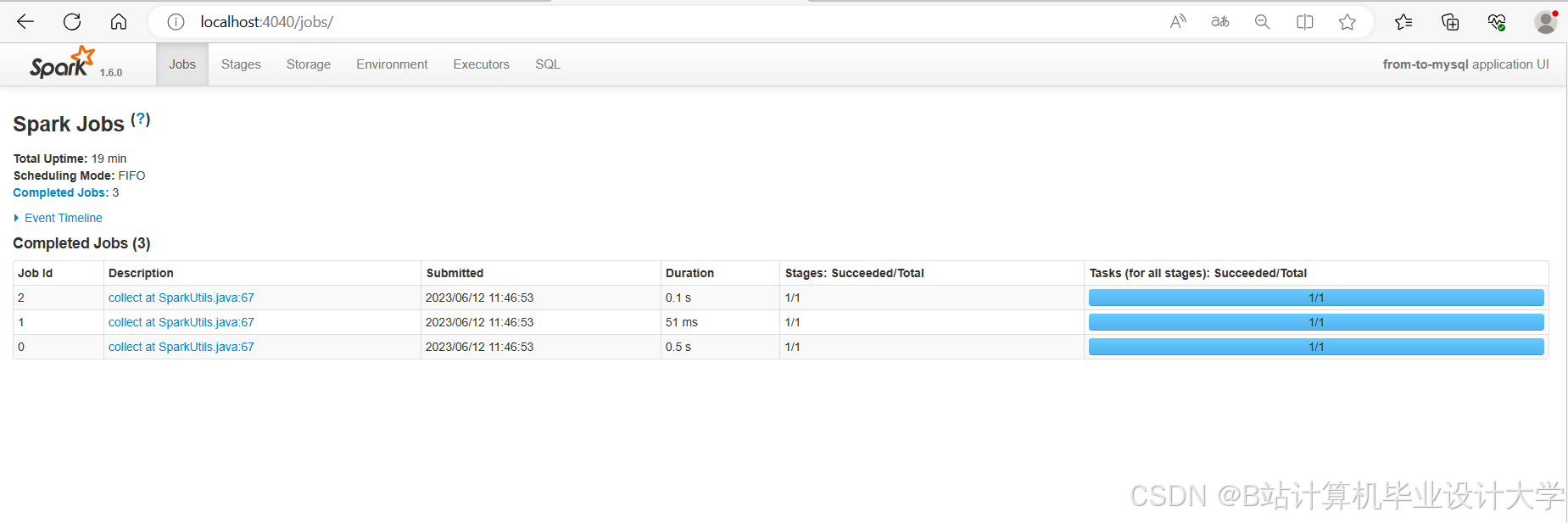Image resolution: width=1568 pixels, height=523 pixels.
Task: Click the 1.6.0 version label
Action: (111, 73)
